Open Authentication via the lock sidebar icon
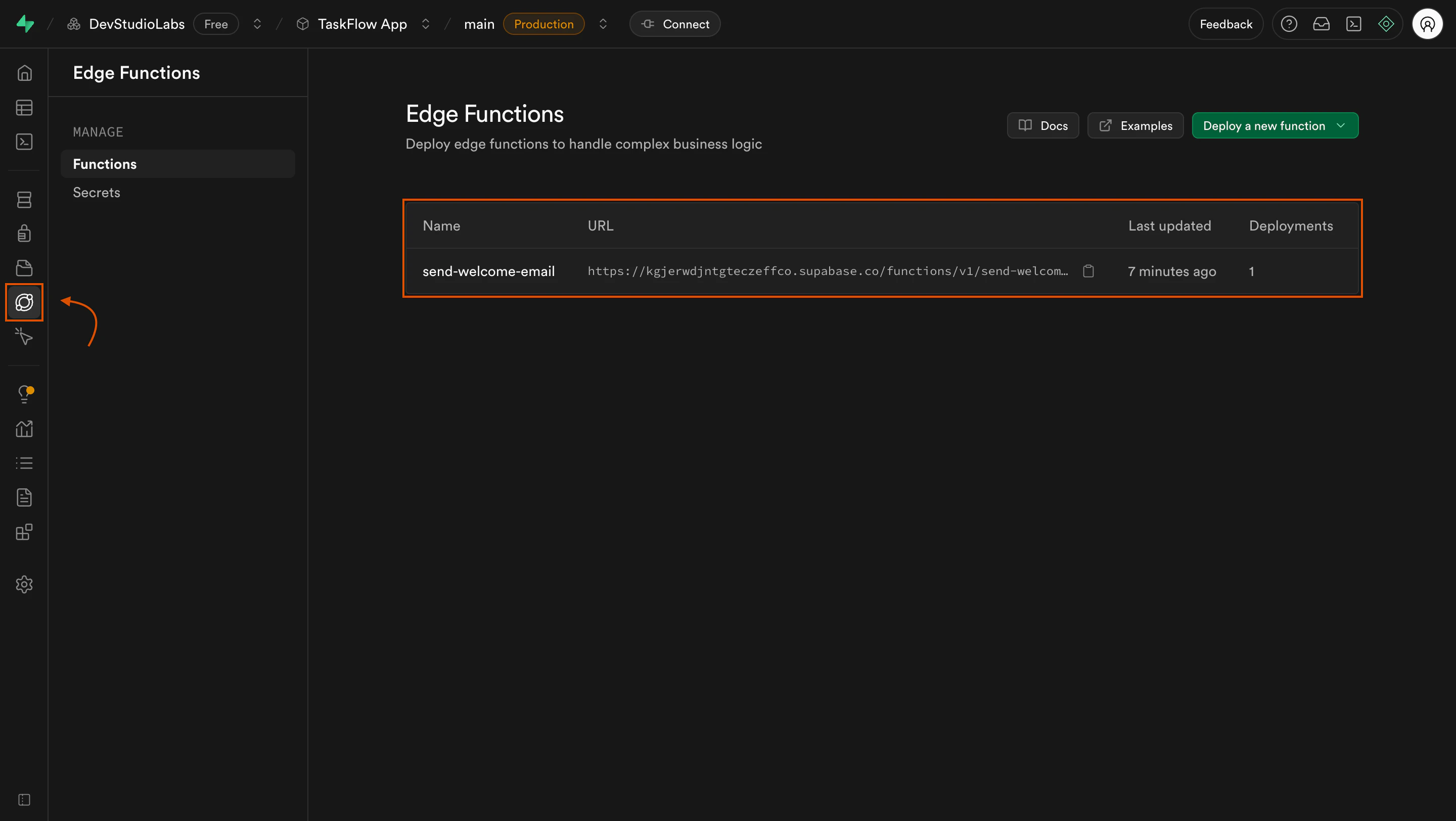 pos(24,233)
